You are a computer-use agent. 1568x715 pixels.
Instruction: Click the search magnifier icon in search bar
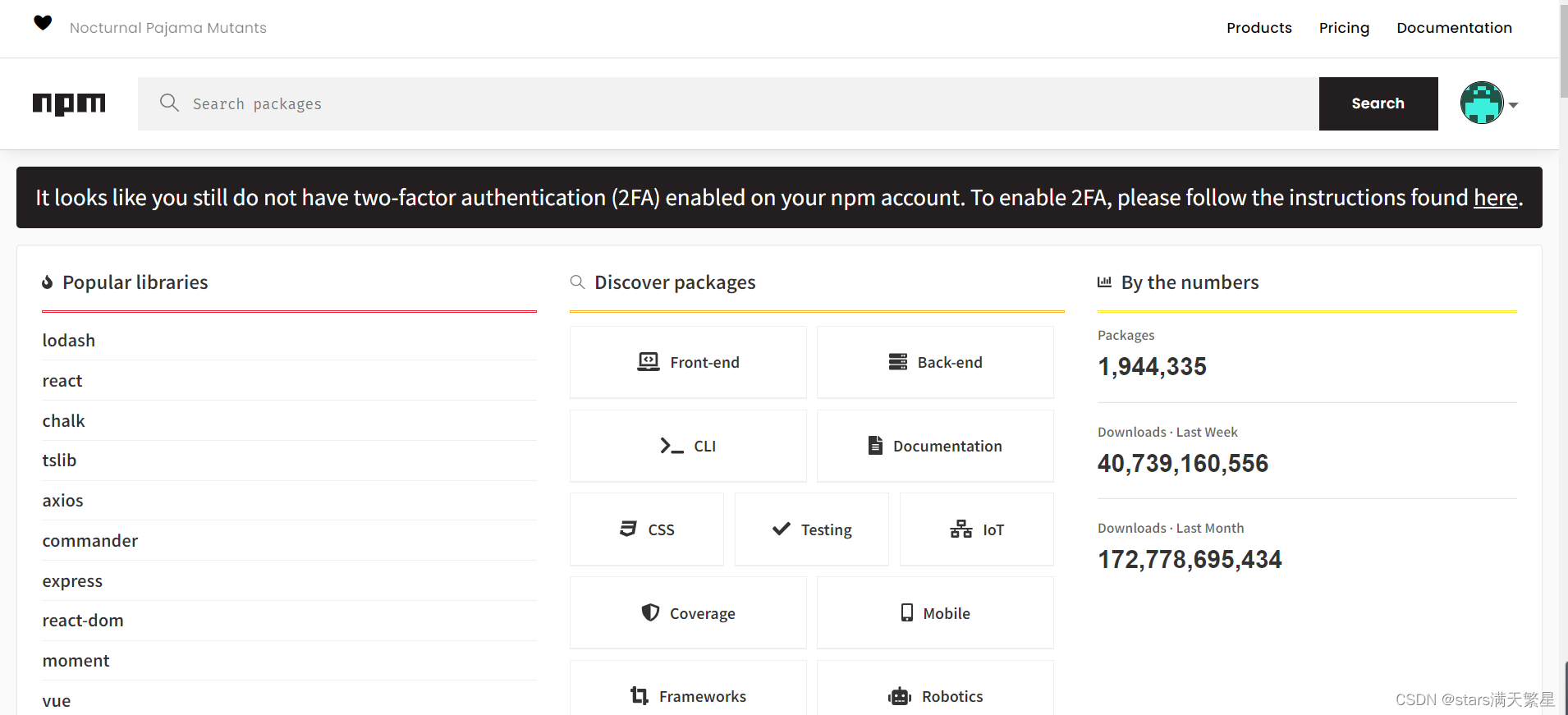[x=169, y=103]
